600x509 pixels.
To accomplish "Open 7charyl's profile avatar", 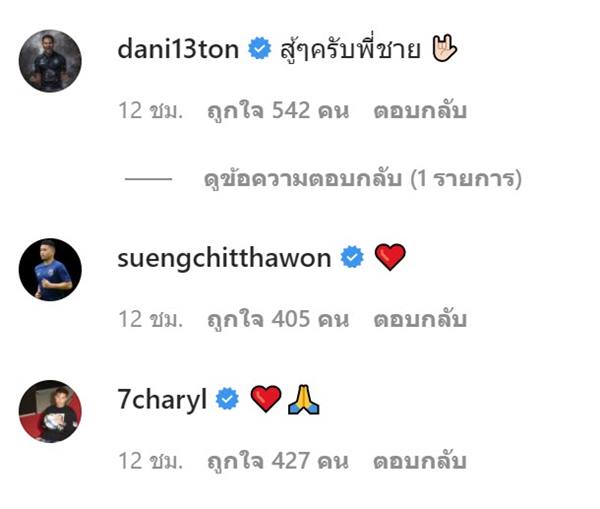I will [50, 411].
